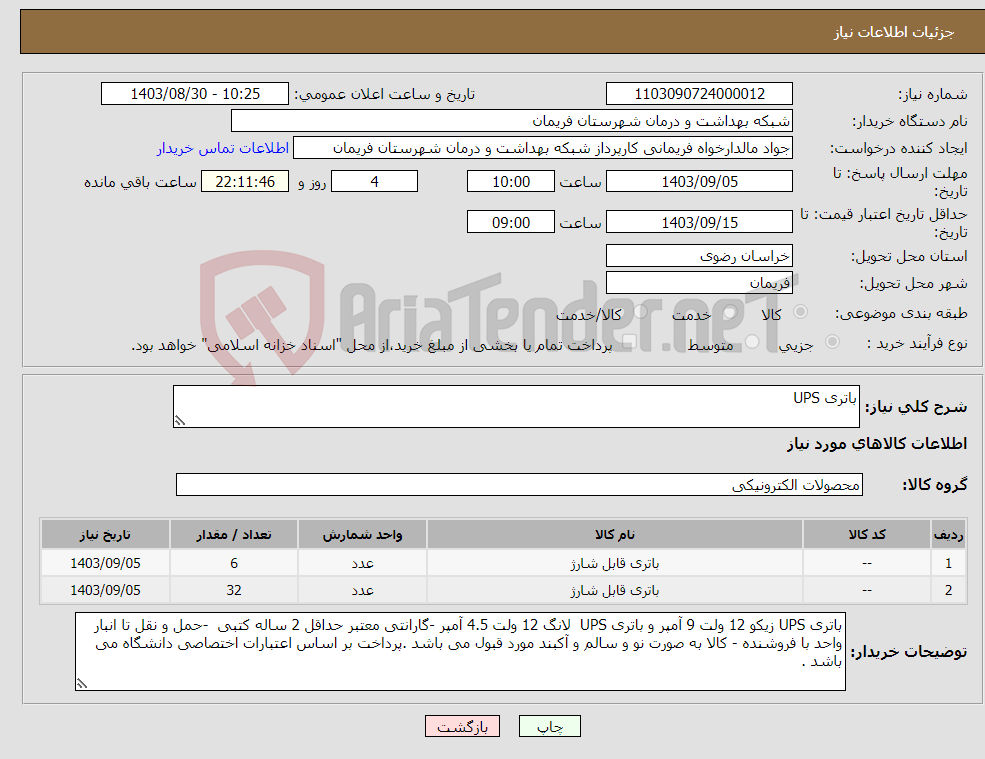Select the کالا radio button
Image resolution: width=985 pixels, height=759 pixels.
pyautogui.click(x=800, y=312)
